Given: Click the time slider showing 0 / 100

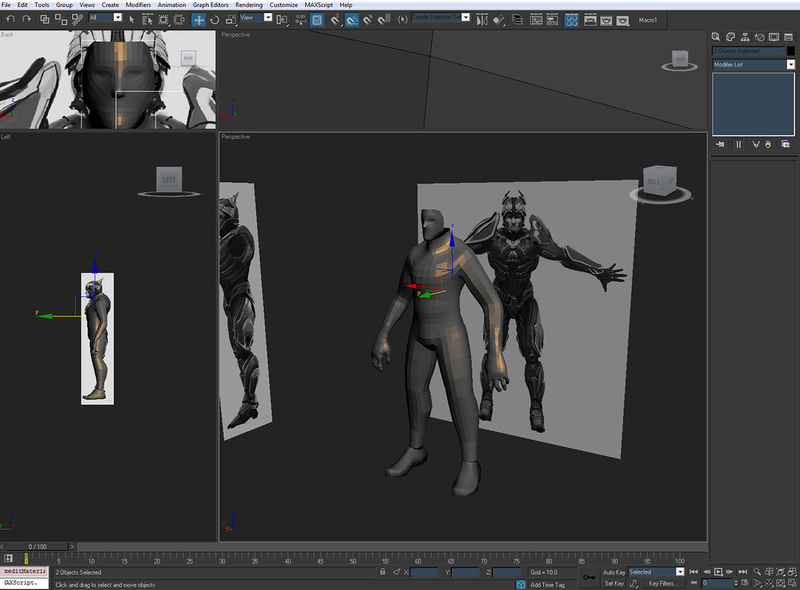Looking at the screenshot, I should click(37, 547).
